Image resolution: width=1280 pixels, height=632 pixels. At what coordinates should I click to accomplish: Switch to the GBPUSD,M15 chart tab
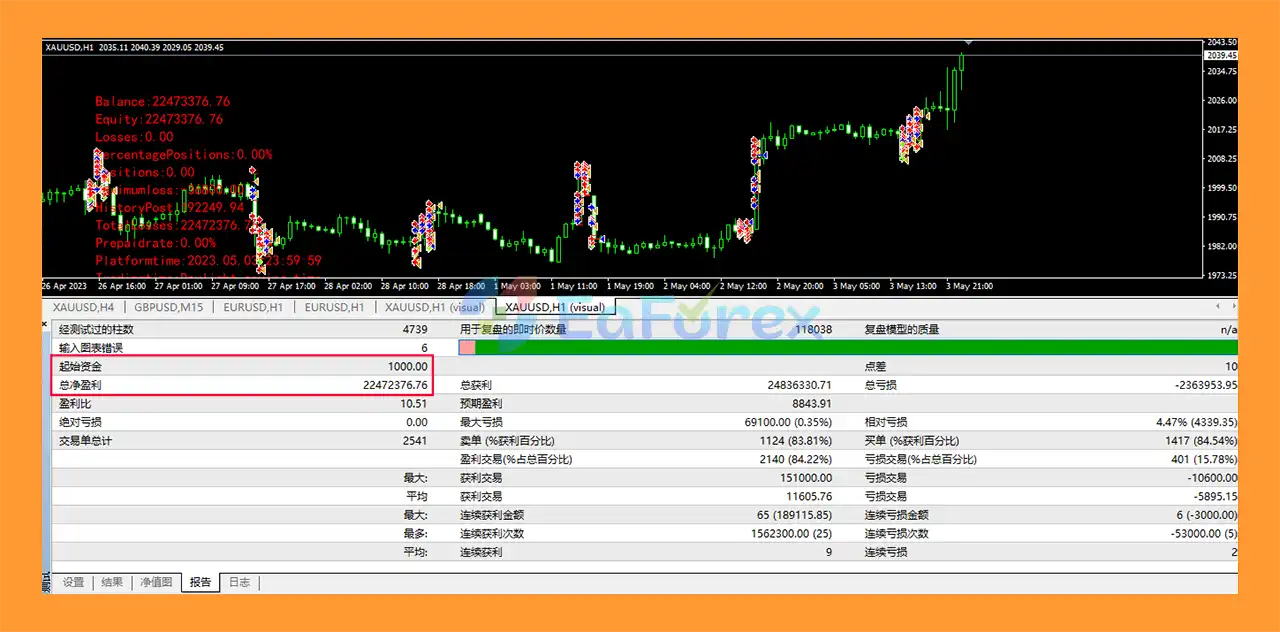(168, 307)
